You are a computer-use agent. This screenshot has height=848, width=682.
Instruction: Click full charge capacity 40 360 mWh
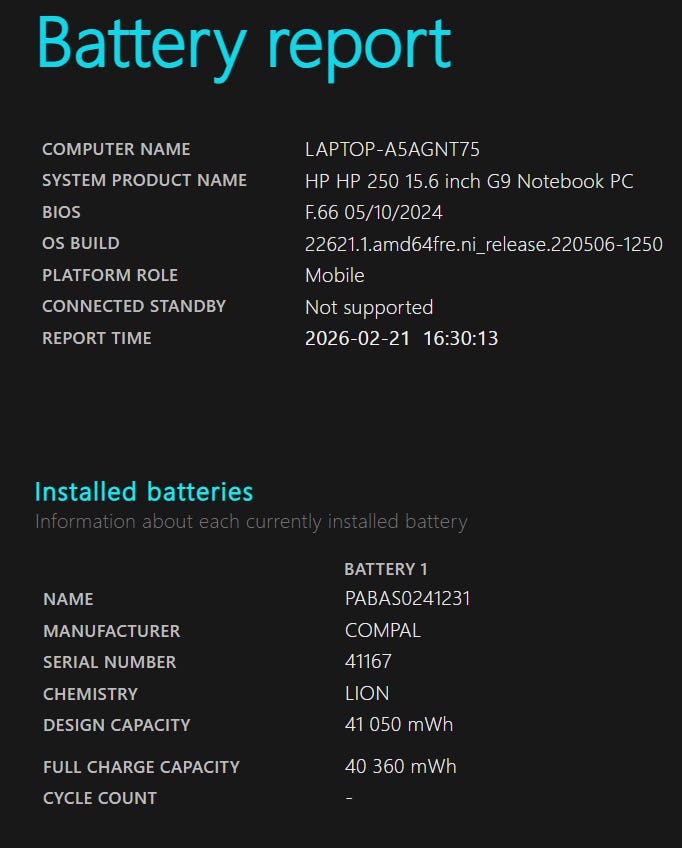tap(400, 767)
